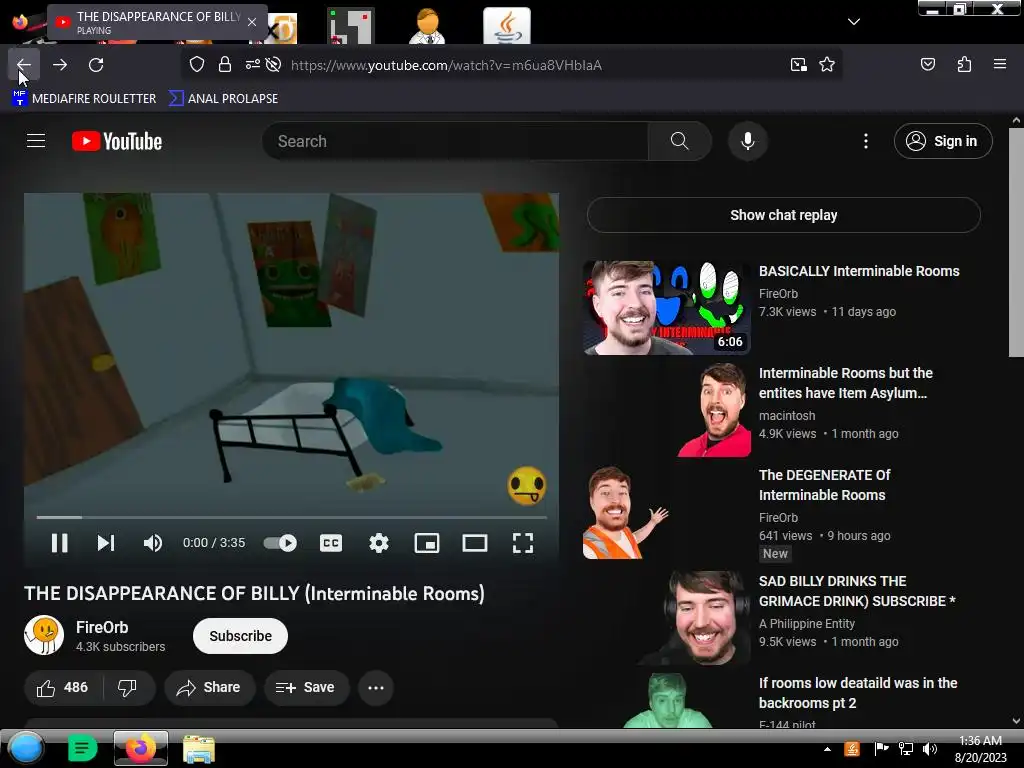This screenshot has height=768, width=1024.
Task: Toggle the autoplay switch off
Action: (280, 543)
